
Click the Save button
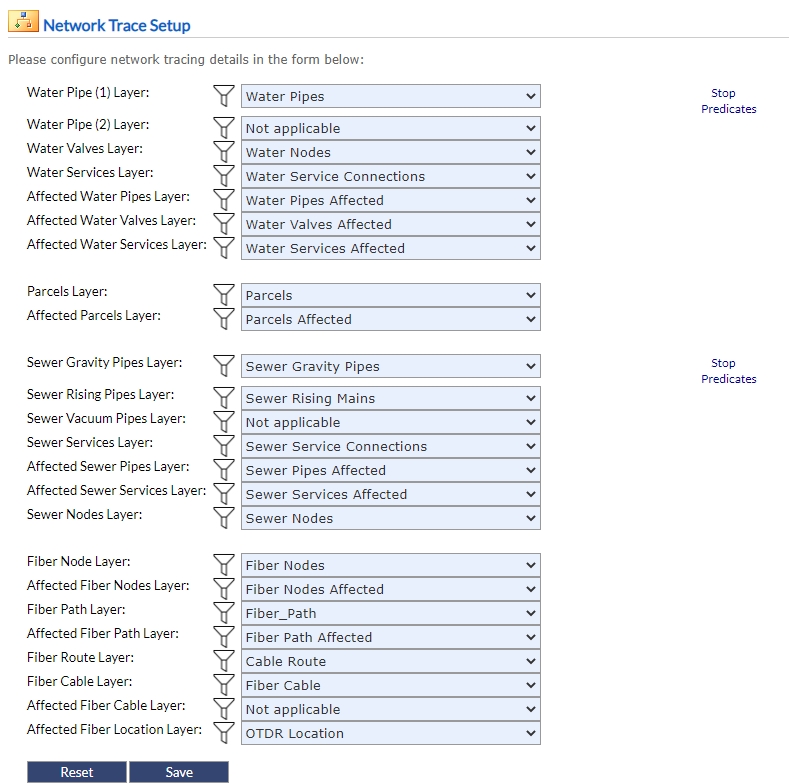(x=179, y=772)
